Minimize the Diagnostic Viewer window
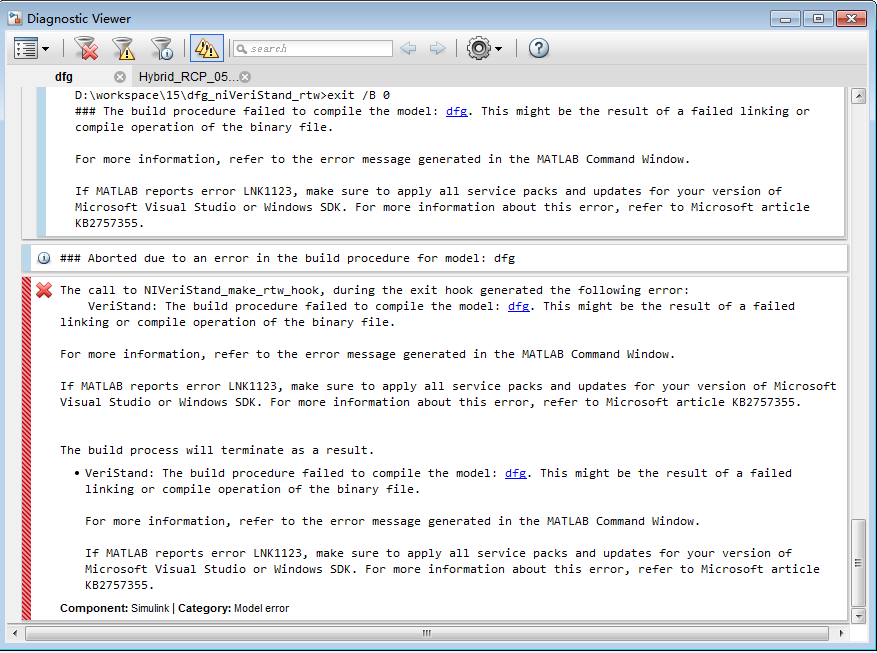 785,19
